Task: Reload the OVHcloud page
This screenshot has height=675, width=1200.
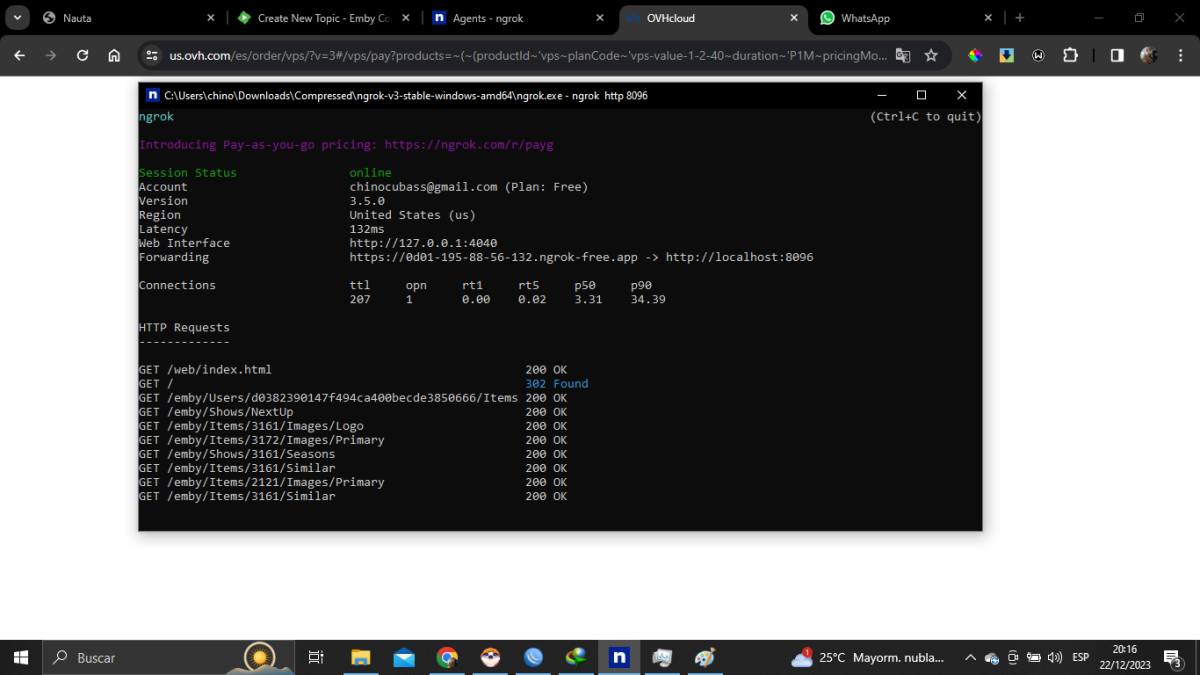Action: (x=82, y=56)
